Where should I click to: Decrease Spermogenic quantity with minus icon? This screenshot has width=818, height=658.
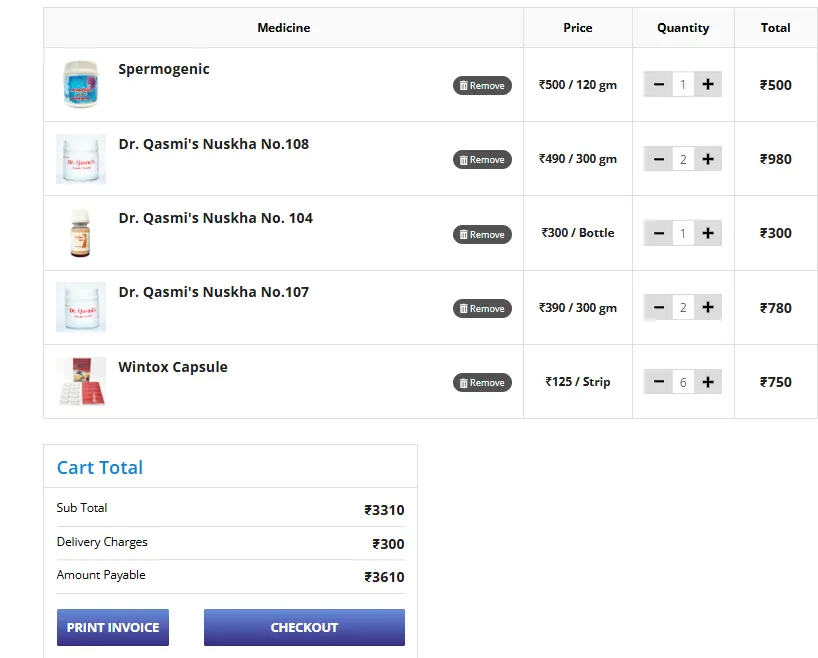coord(658,85)
